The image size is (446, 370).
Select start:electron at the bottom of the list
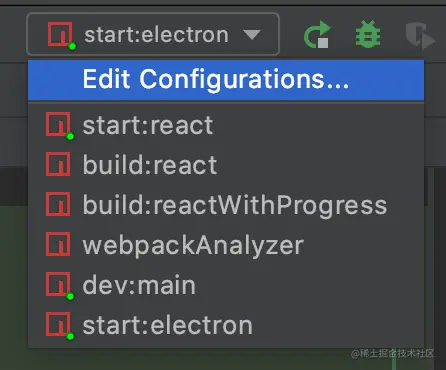226,325
